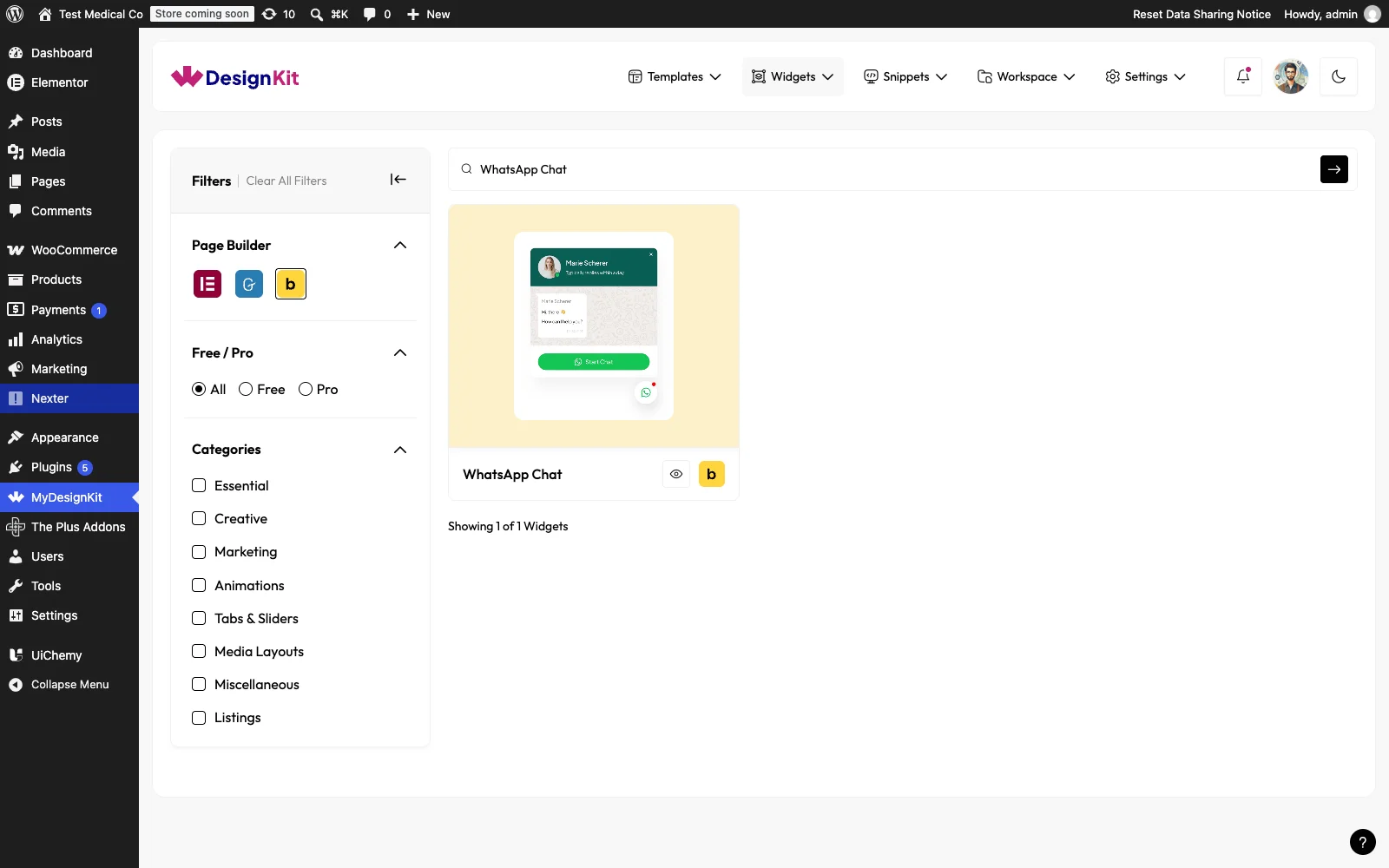The image size is (1389, 868).
Task: Click Collapse Menu in the sidebar
Action: pyautogui.click(x=69, y=685)
